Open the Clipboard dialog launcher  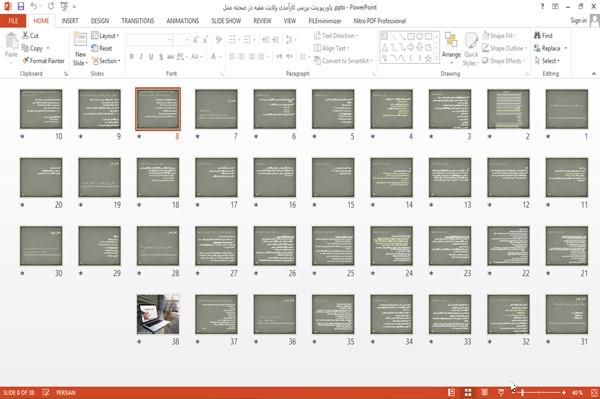pos(66,74)
